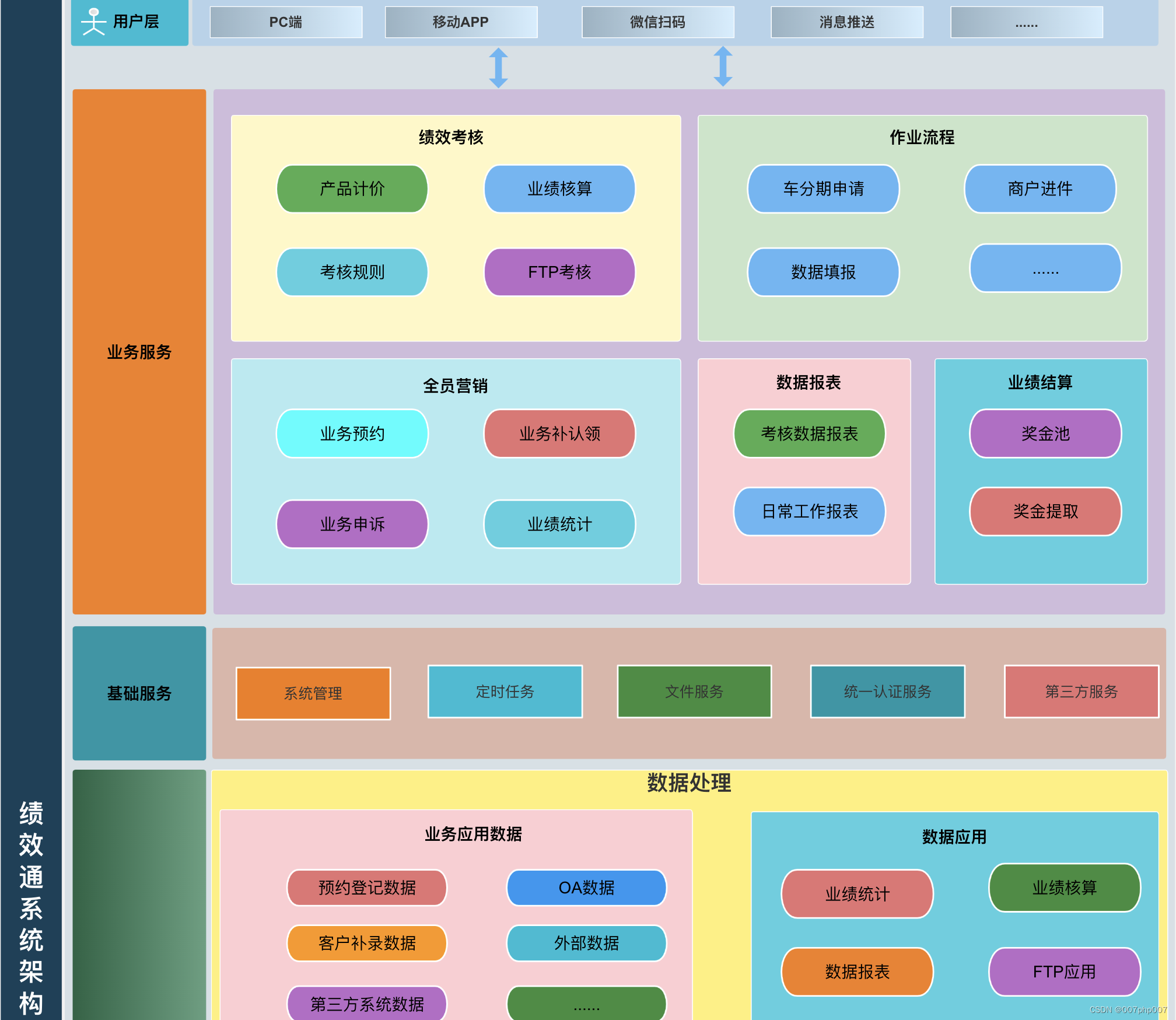Select the 绩效考核 heading

[x=451, y=137]
